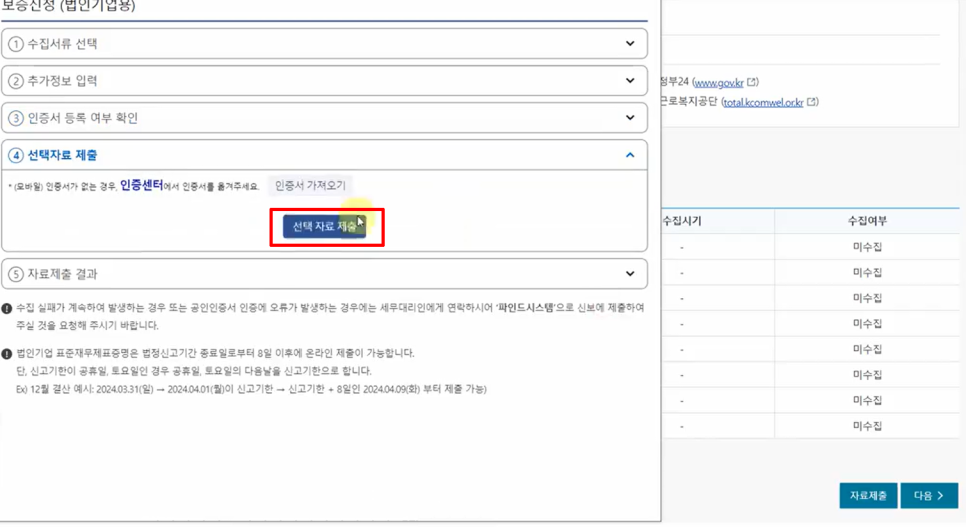Viewport: 966px width, 527px height.
Task: Click the circled number 3 step icon
Action: [x=16, y=118]
